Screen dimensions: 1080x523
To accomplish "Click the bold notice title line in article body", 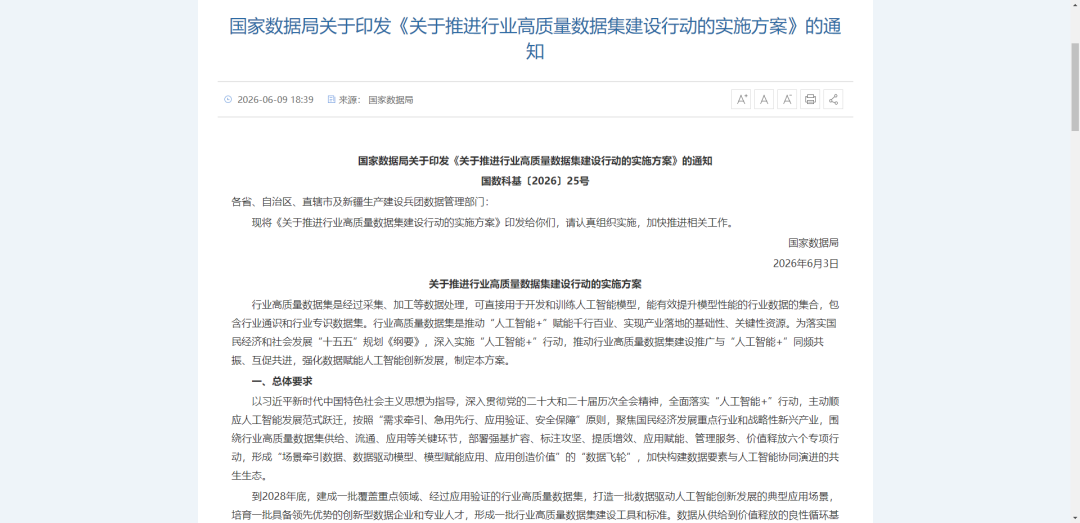I will tap(535, 161).
